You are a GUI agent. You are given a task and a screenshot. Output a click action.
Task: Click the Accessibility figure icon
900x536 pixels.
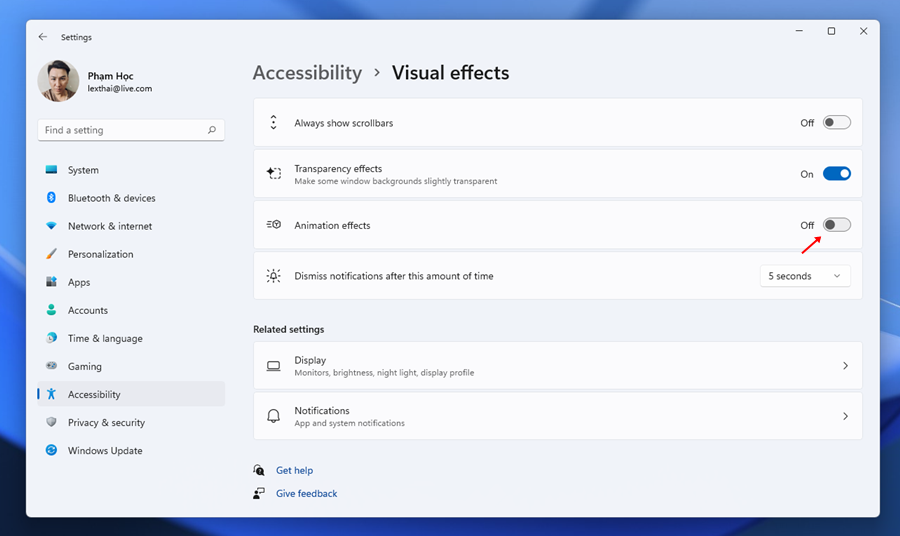click(x=51, y=394)
